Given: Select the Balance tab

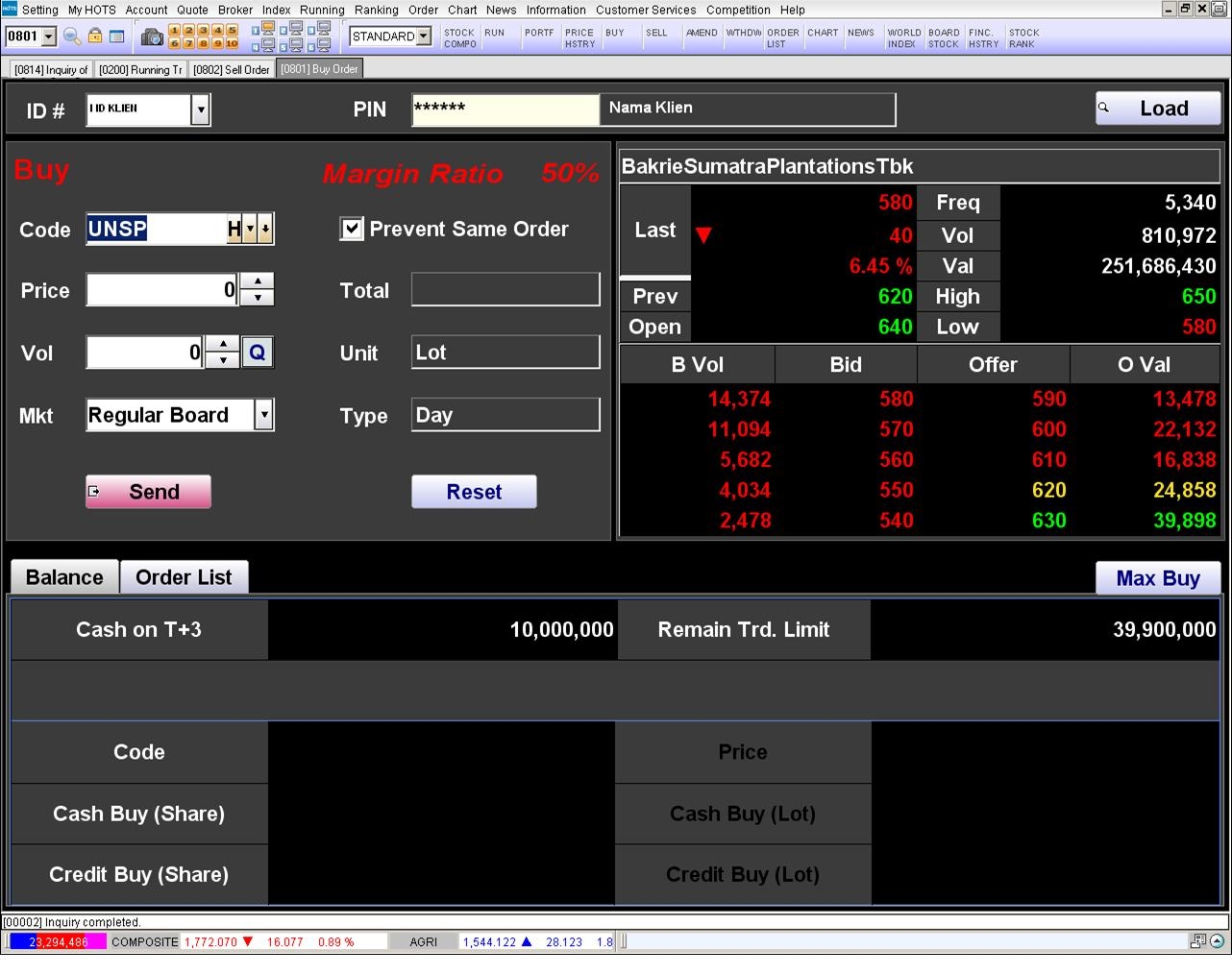Looking at the screenshot, I should pos(64,577).
